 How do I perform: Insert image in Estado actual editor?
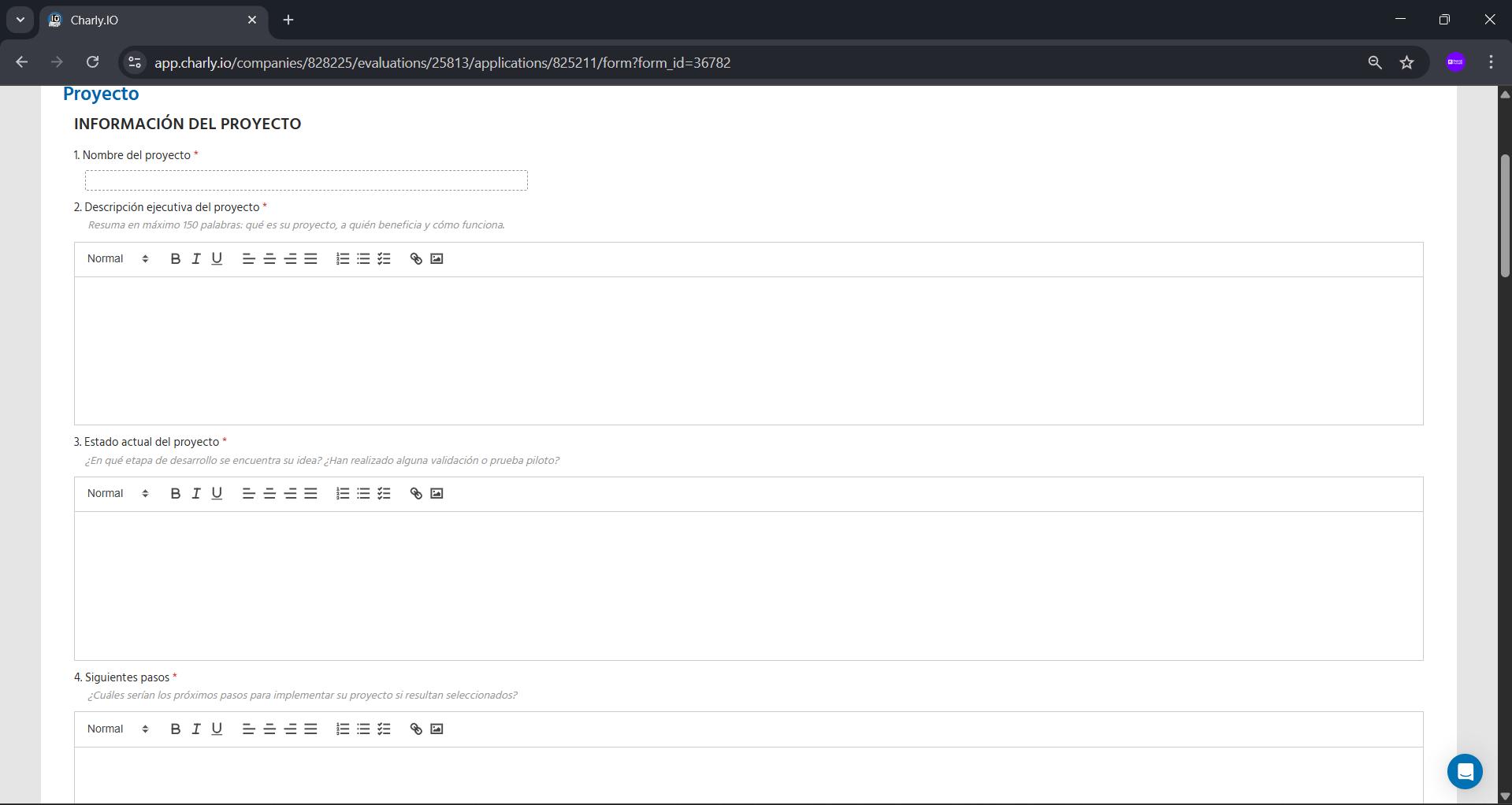pos(437,493)
